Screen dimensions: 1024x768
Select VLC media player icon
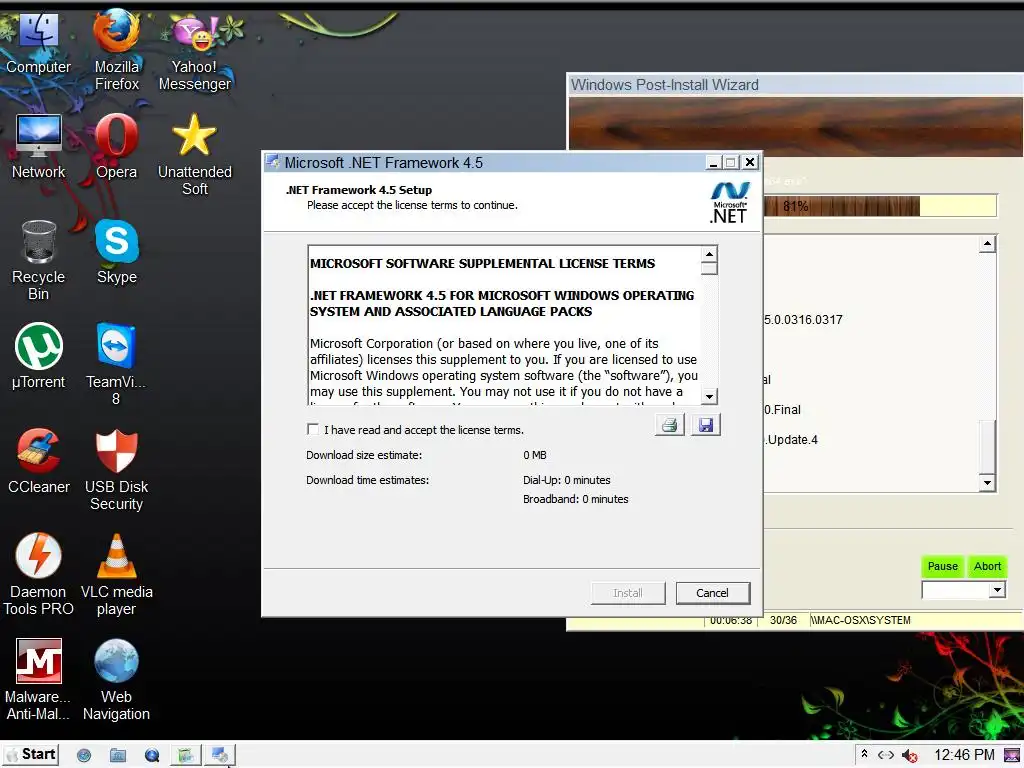tap(116, 575)
